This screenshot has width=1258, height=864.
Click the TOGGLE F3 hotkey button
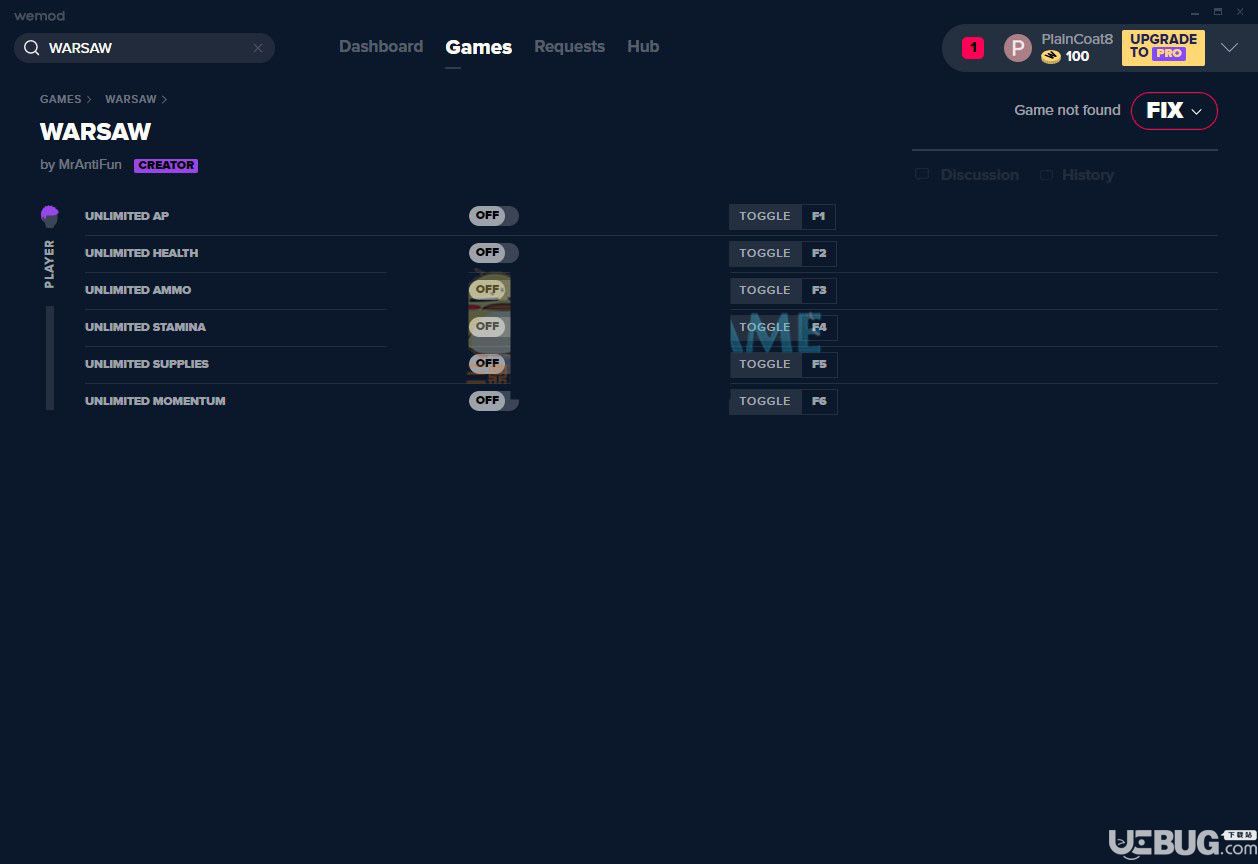(782, 290)
